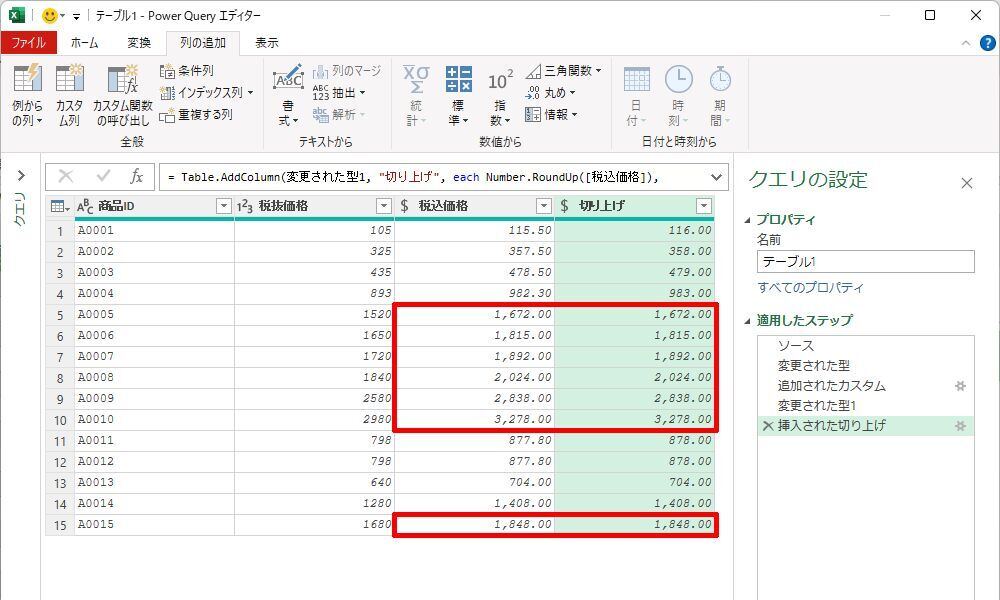Open the File tab (ファイル)
This screenshot has width=1000, height=600.
[29, 43]
